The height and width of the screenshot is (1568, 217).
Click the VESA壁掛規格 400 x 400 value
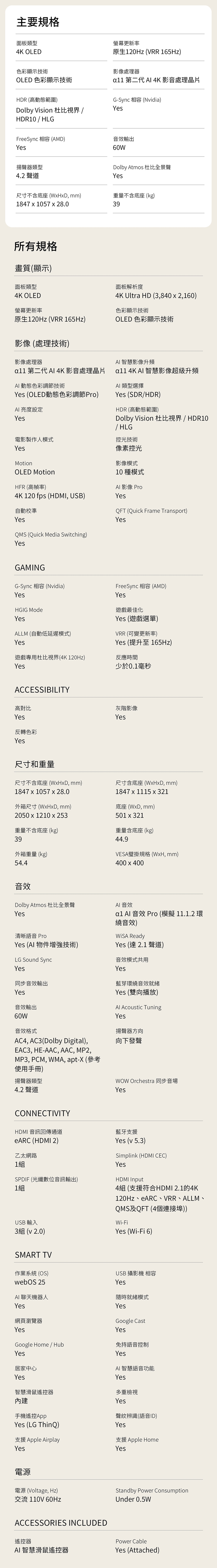tap(130, 863)
